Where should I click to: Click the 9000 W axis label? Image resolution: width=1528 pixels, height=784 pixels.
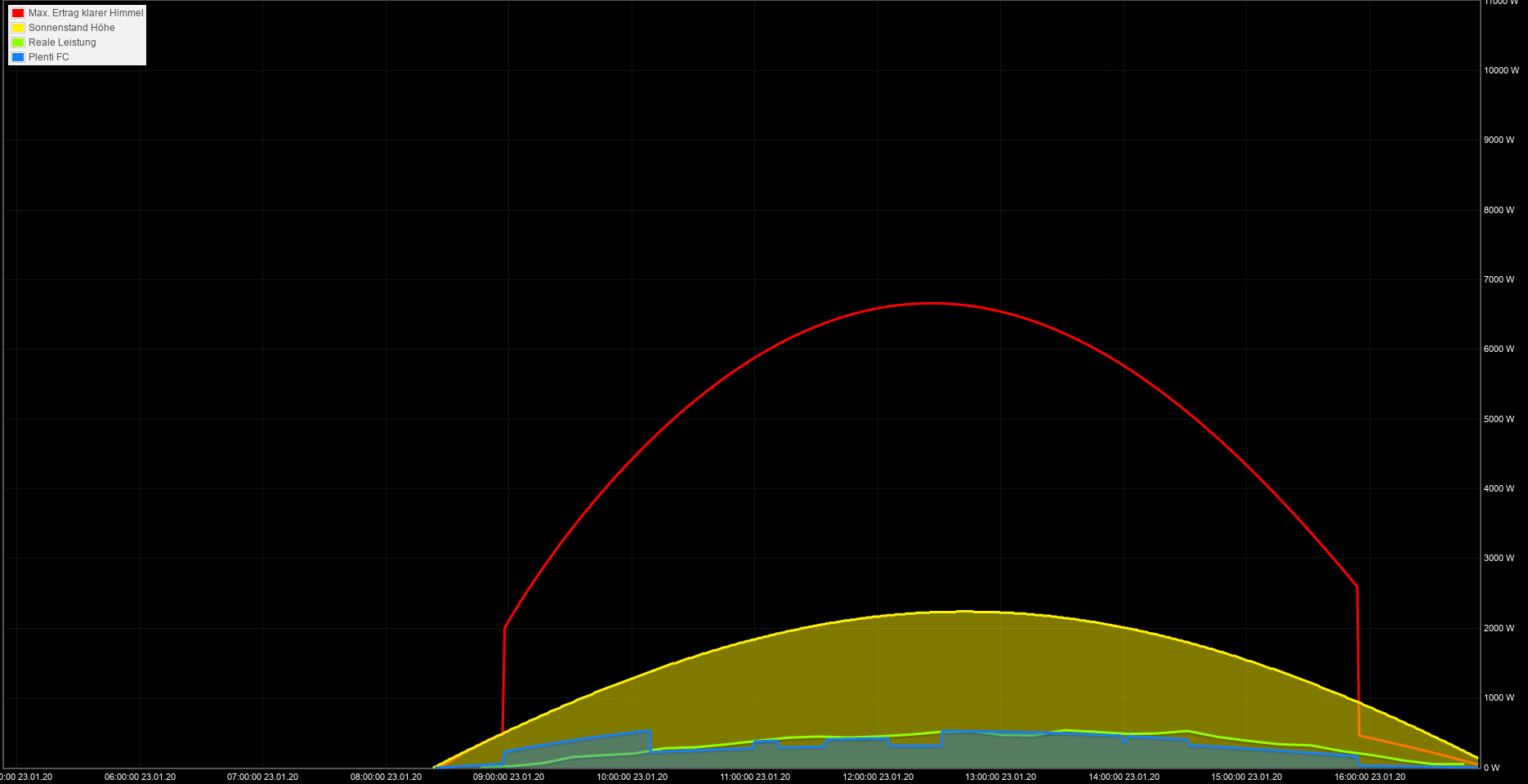[1499, 140]
